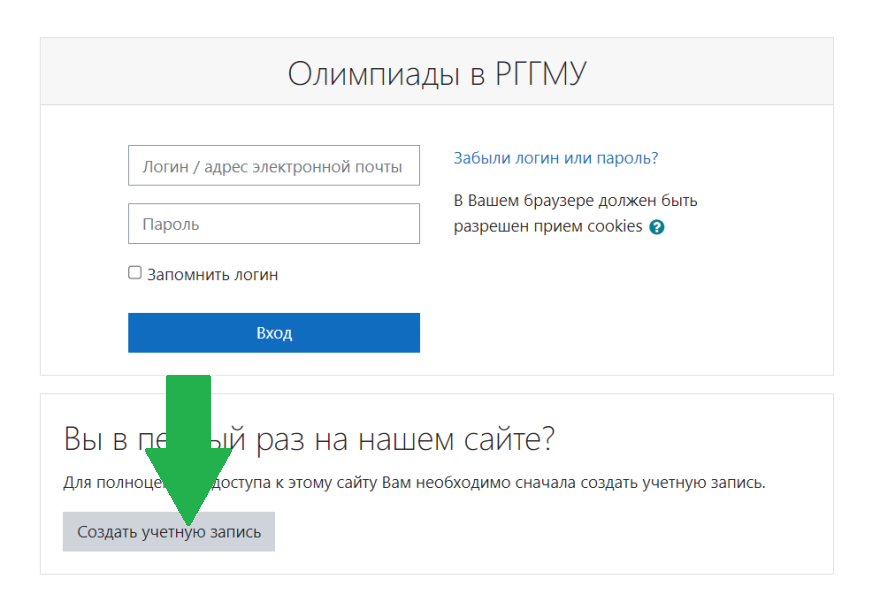Click the cookies notice text В Вашем браузере

[x=575, y=213]
